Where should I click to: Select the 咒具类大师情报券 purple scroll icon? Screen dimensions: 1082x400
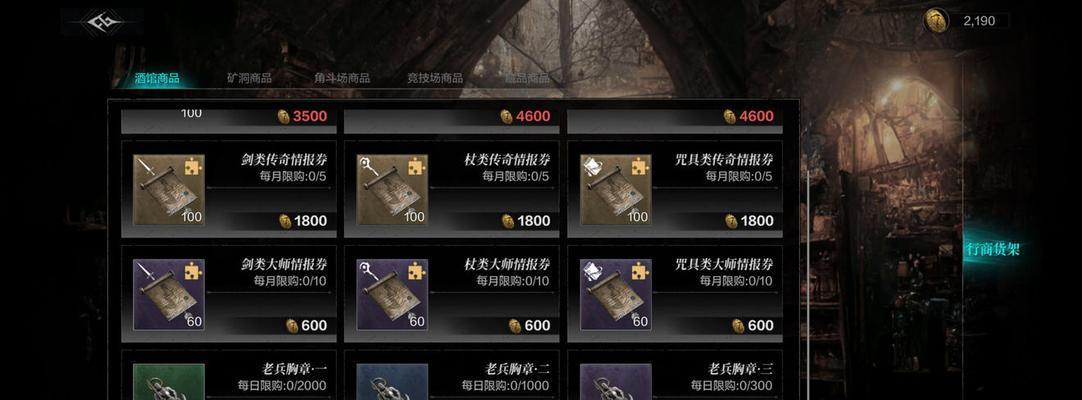[x=616, y=294]
